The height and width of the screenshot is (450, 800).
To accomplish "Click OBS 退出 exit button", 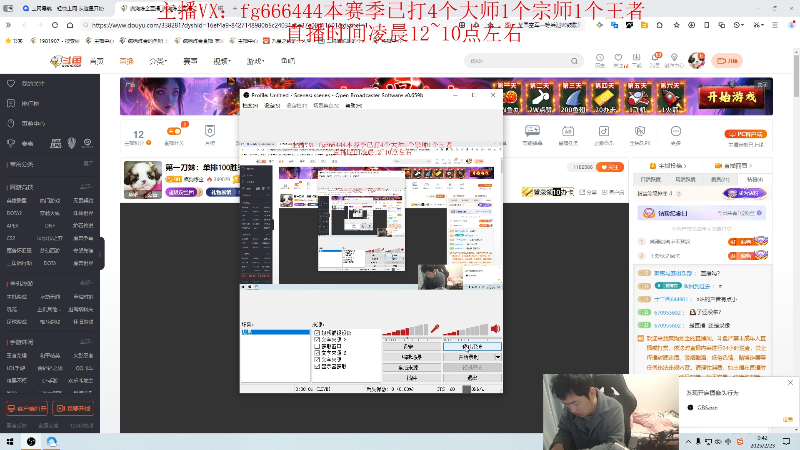I will (472, 378).
